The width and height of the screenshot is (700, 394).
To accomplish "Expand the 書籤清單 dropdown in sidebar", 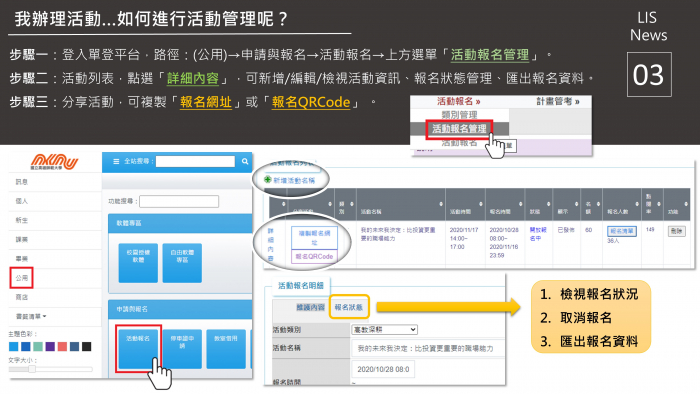I will tap(31, 316).
